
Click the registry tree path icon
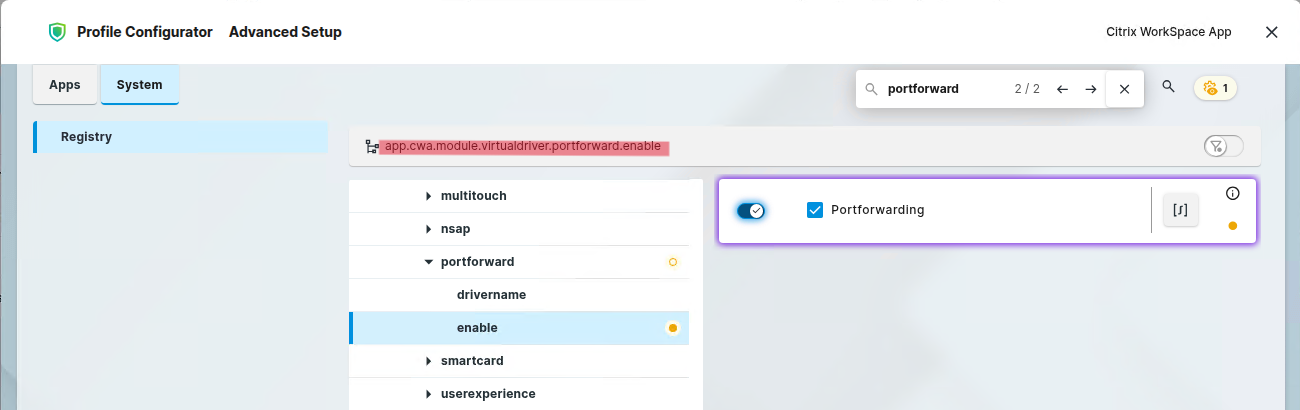[372, 147]
